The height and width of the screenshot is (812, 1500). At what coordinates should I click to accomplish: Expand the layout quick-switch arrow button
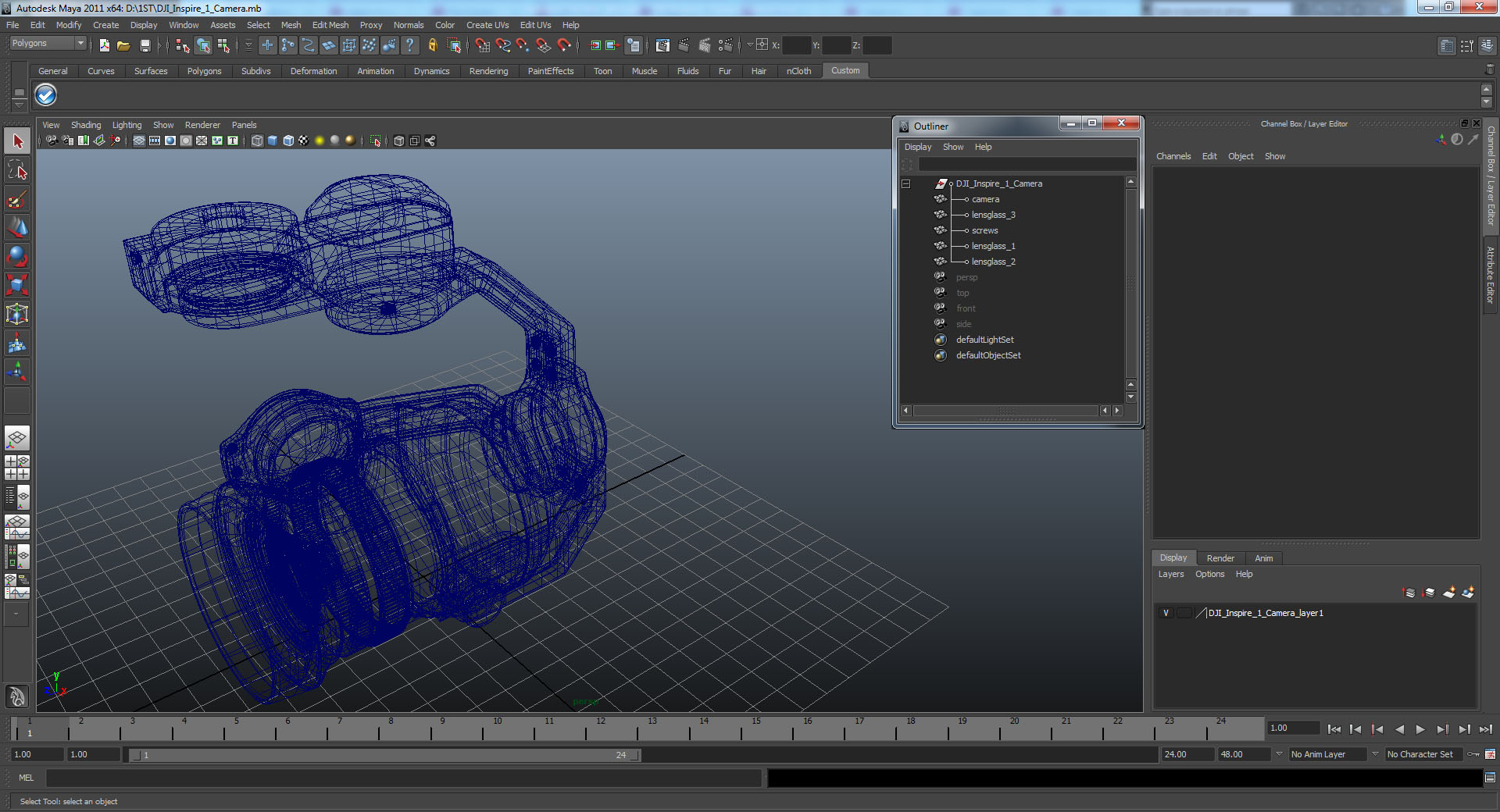pyautogui.click(x=17, y=614)
